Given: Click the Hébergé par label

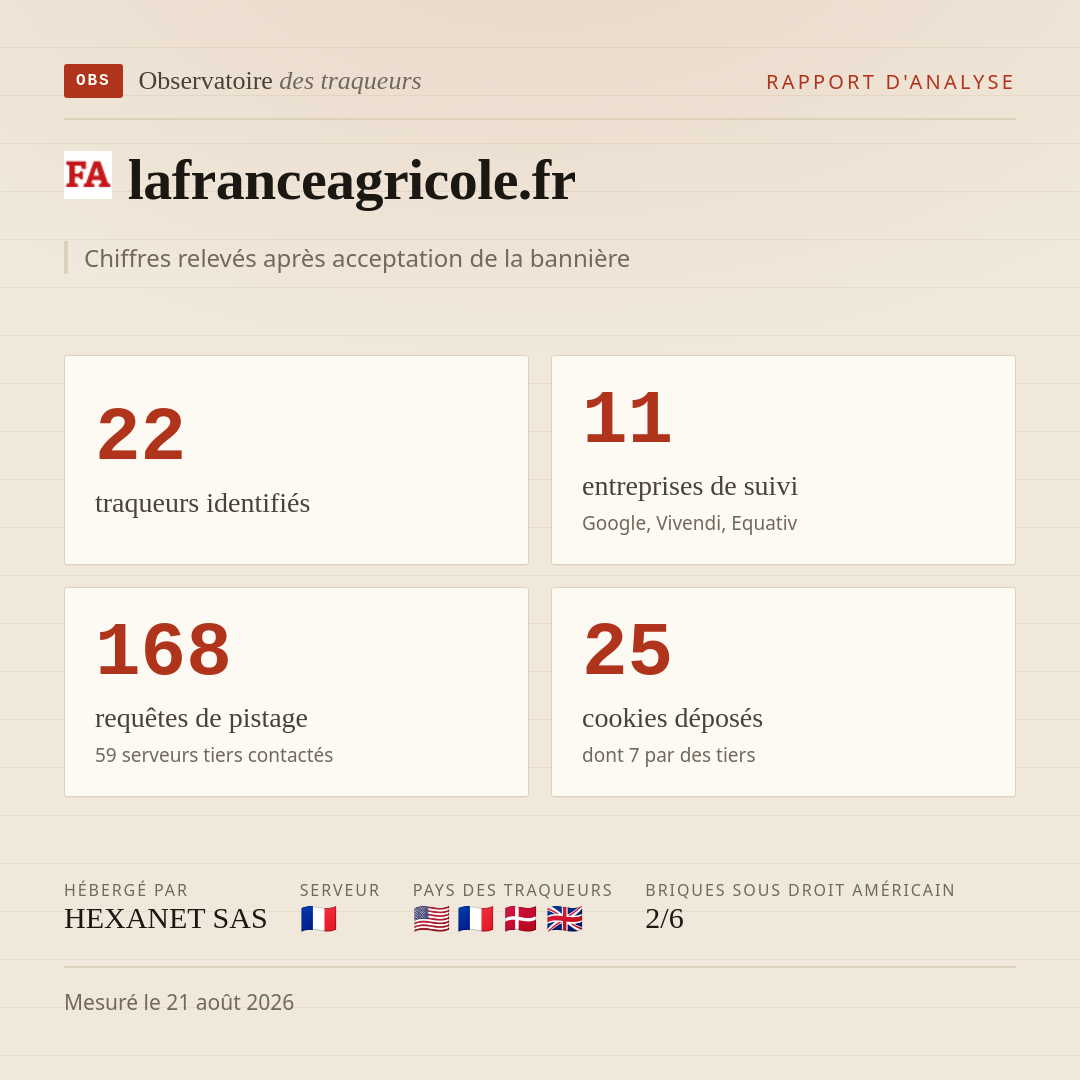Looking at the screenshot, I should pyautogui.click(x=126, y=890).
